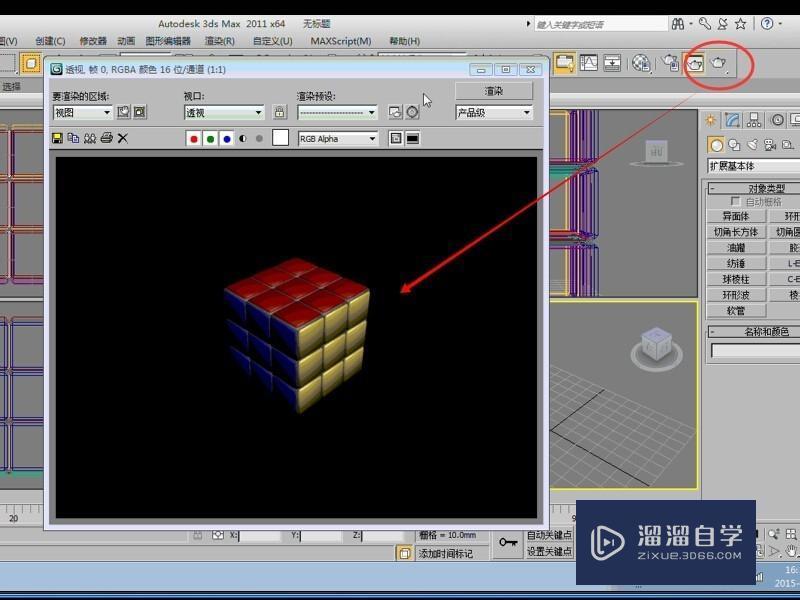Toggle monochrome display of rendered image

259,139
